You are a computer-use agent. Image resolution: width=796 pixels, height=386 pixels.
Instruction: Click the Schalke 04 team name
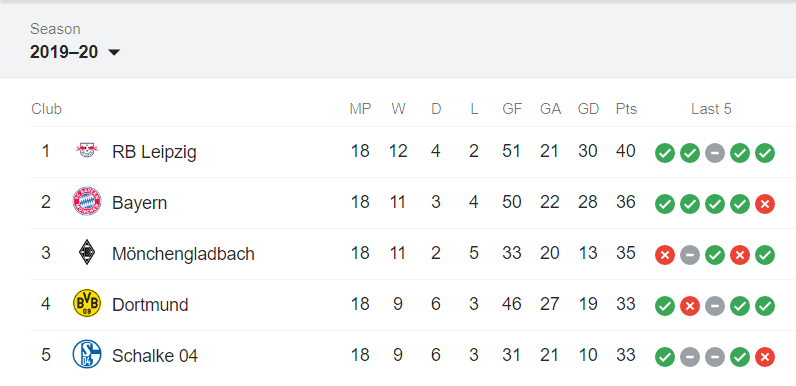coord(155,356)
